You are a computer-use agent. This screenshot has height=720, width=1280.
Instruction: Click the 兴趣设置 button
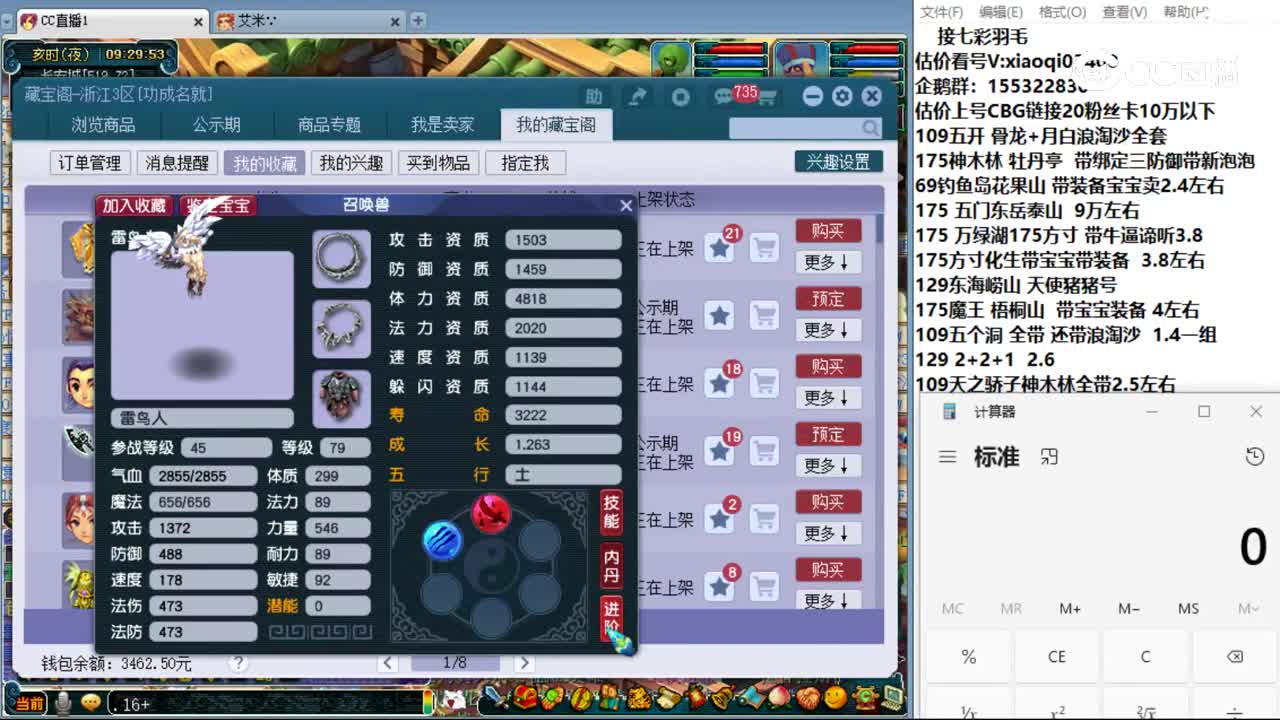point(838,161)
